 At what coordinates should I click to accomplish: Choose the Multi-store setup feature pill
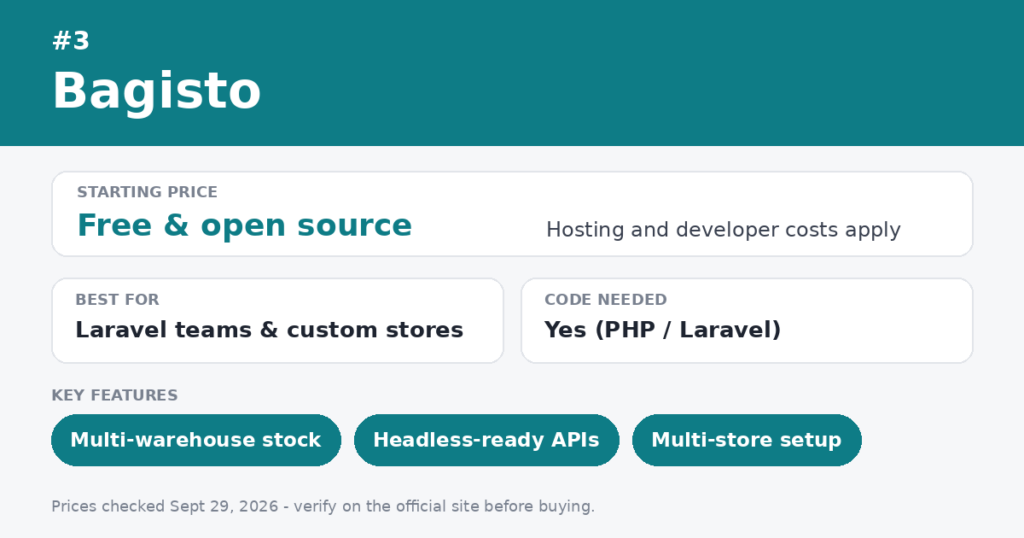point(746,440)
